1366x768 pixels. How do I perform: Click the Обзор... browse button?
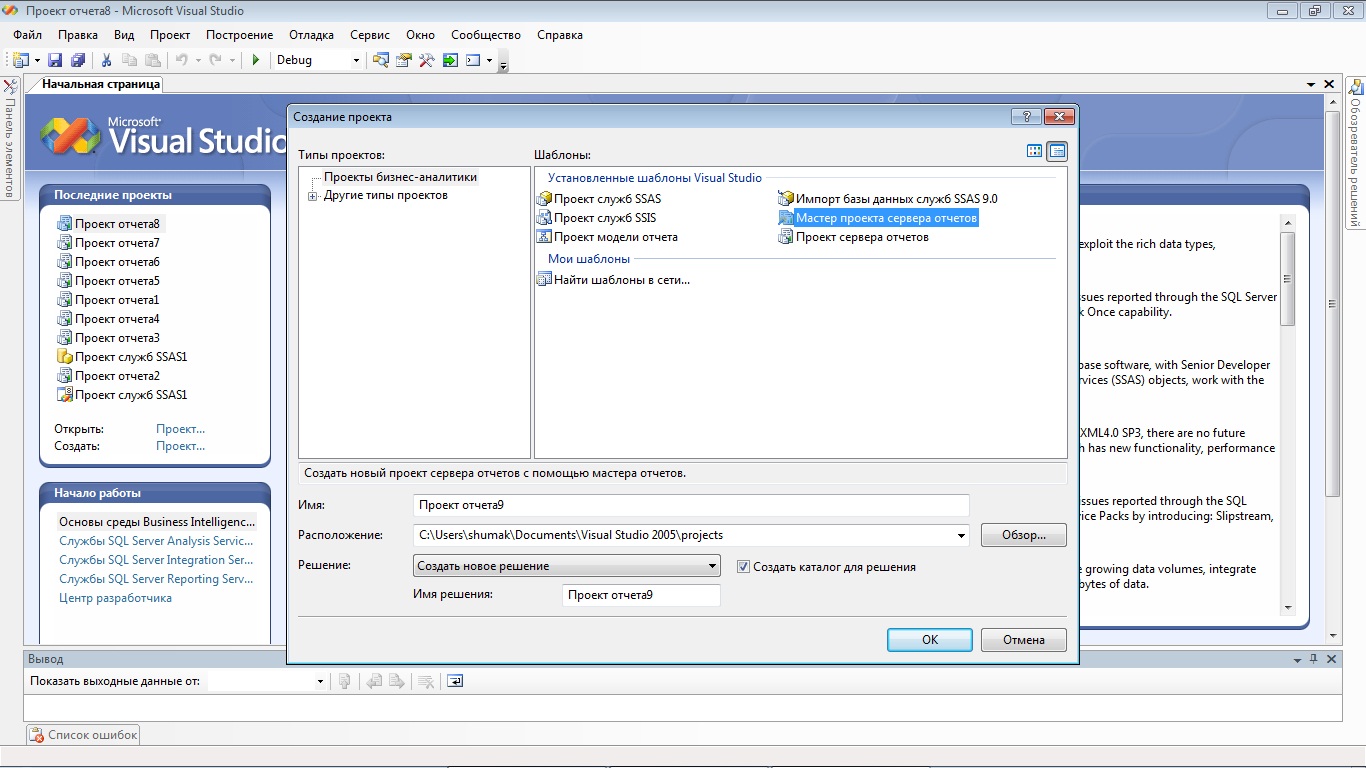(x=1024, y=535)
